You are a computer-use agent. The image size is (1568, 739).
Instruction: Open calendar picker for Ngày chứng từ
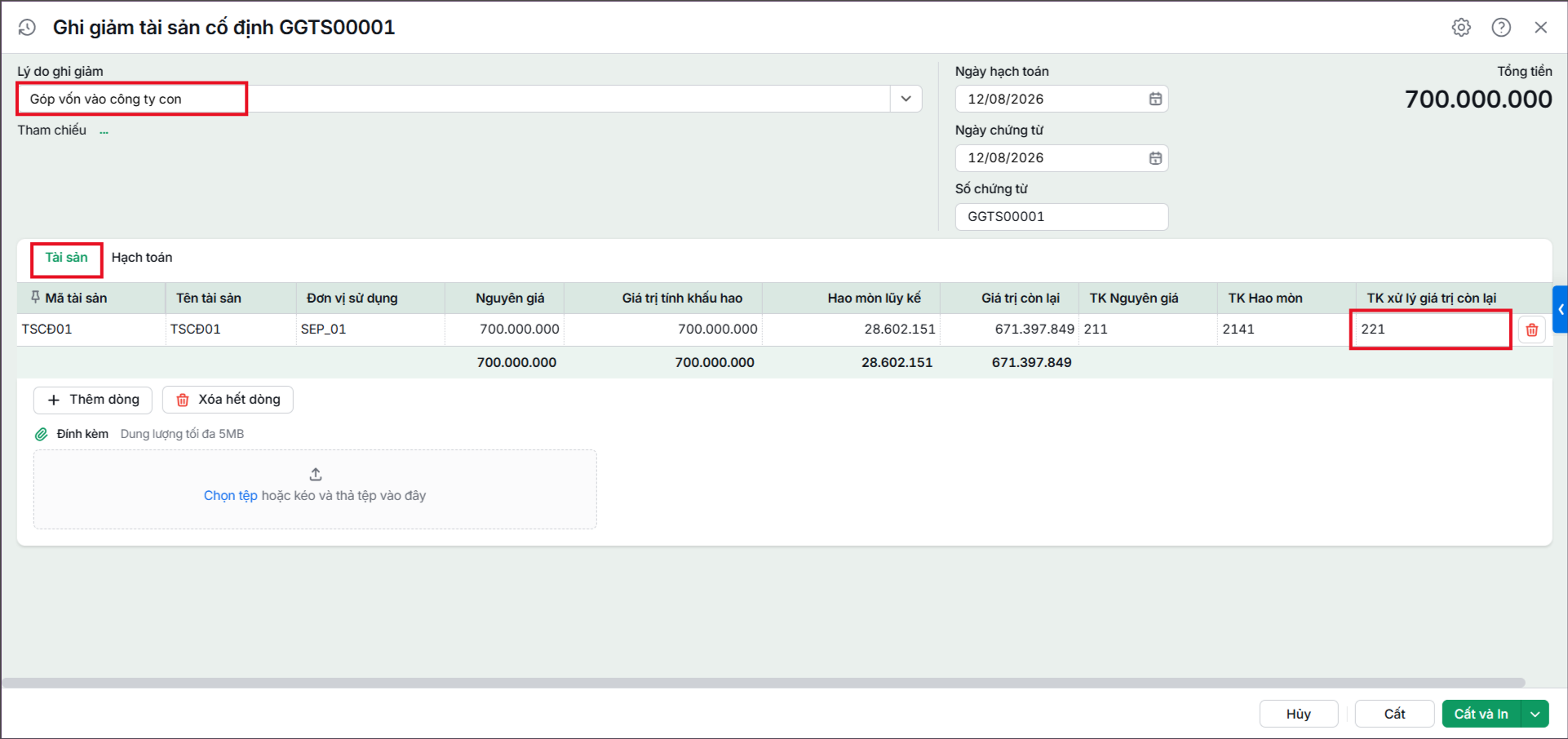(x=1155, y=158)
